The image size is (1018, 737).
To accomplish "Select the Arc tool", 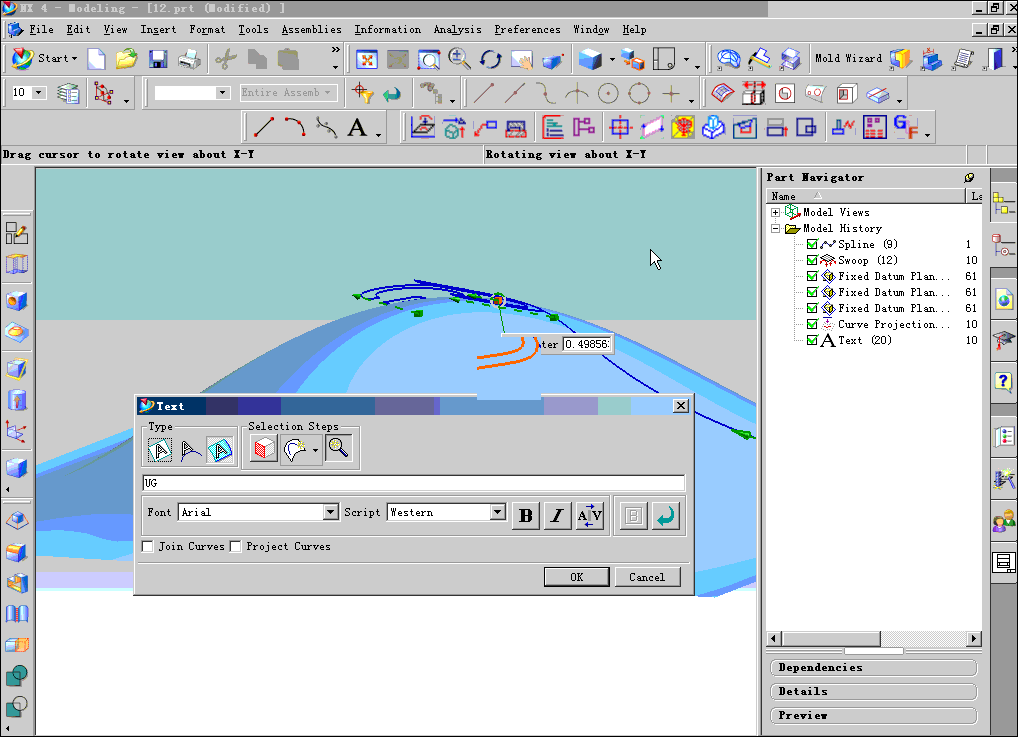I will coord(294,127).
